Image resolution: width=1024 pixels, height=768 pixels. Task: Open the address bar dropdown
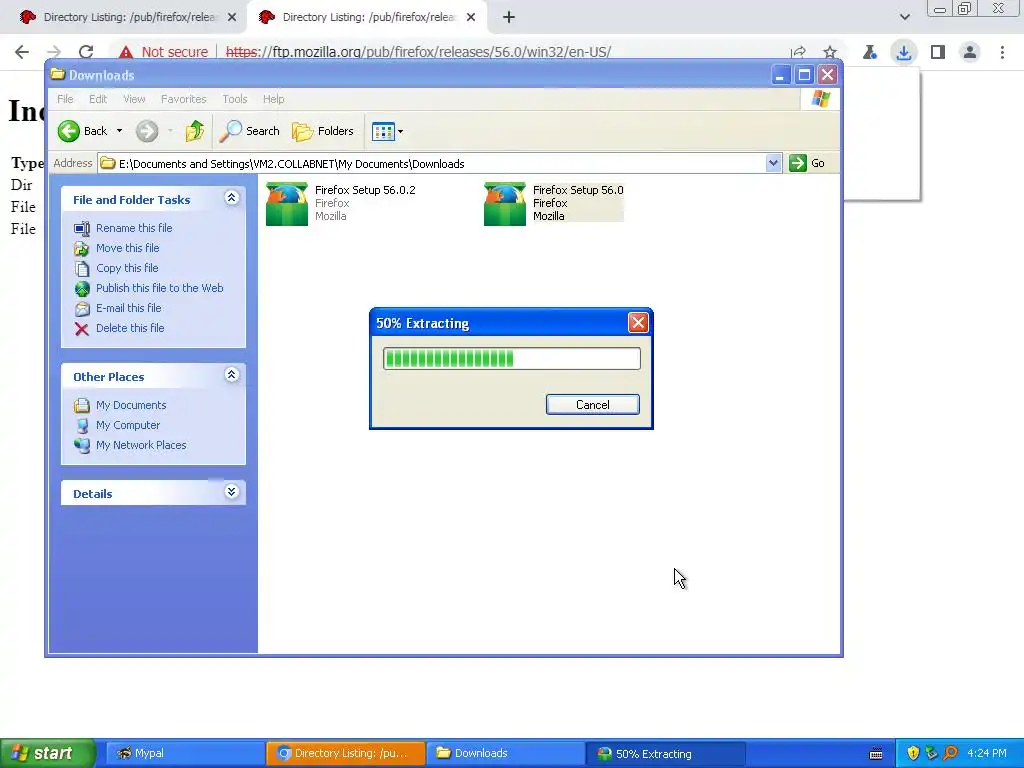coord(773,163)
